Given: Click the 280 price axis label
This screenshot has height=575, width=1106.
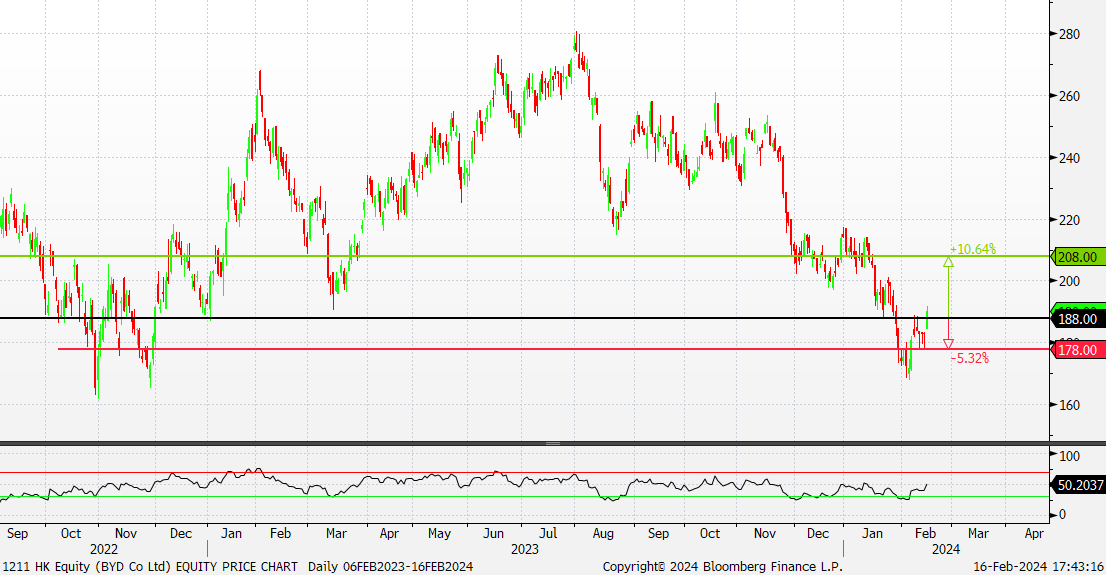Looking at the screenshot, I should tap(1069, 34).
